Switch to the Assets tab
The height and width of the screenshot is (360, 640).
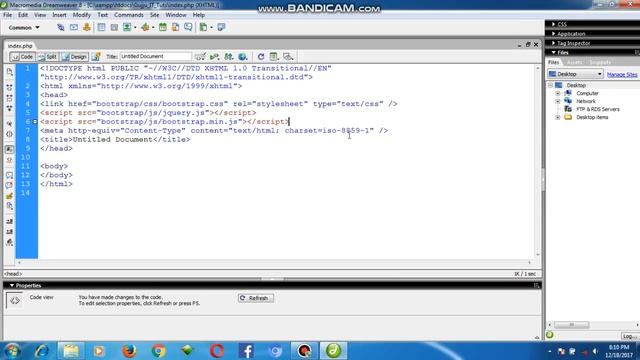pos(574,62)
